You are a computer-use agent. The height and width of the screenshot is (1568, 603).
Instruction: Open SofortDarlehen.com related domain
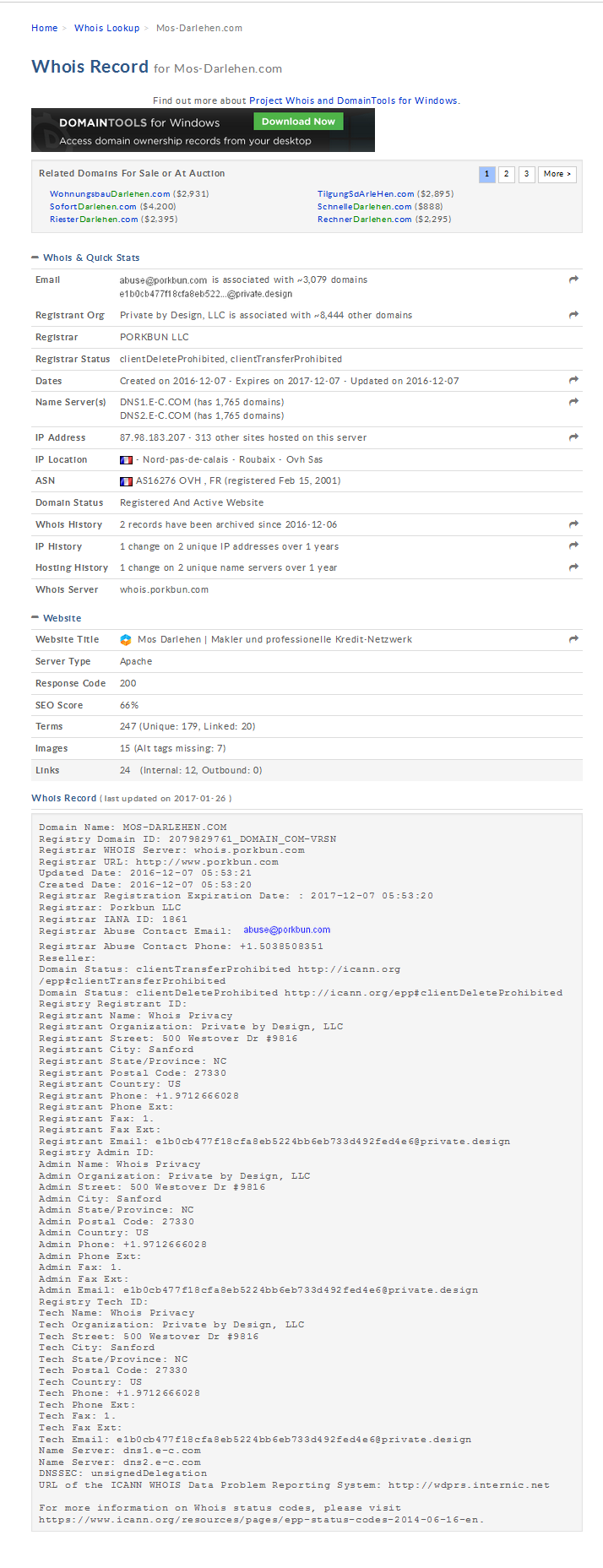[x=93, y=206]
